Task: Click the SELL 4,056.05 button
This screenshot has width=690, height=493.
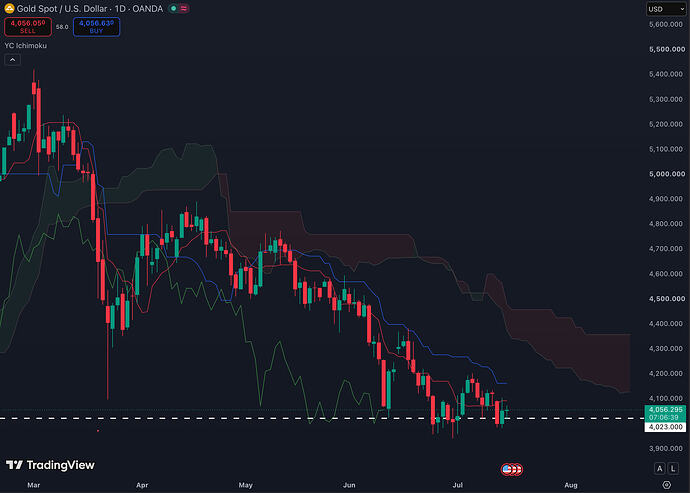Action: (28, 26)
